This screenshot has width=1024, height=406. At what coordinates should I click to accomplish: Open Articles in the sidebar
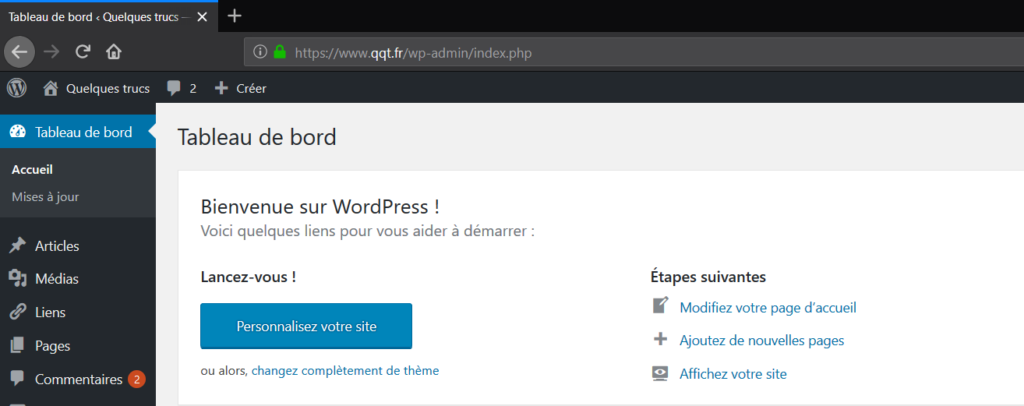click(x=56, y=246)
